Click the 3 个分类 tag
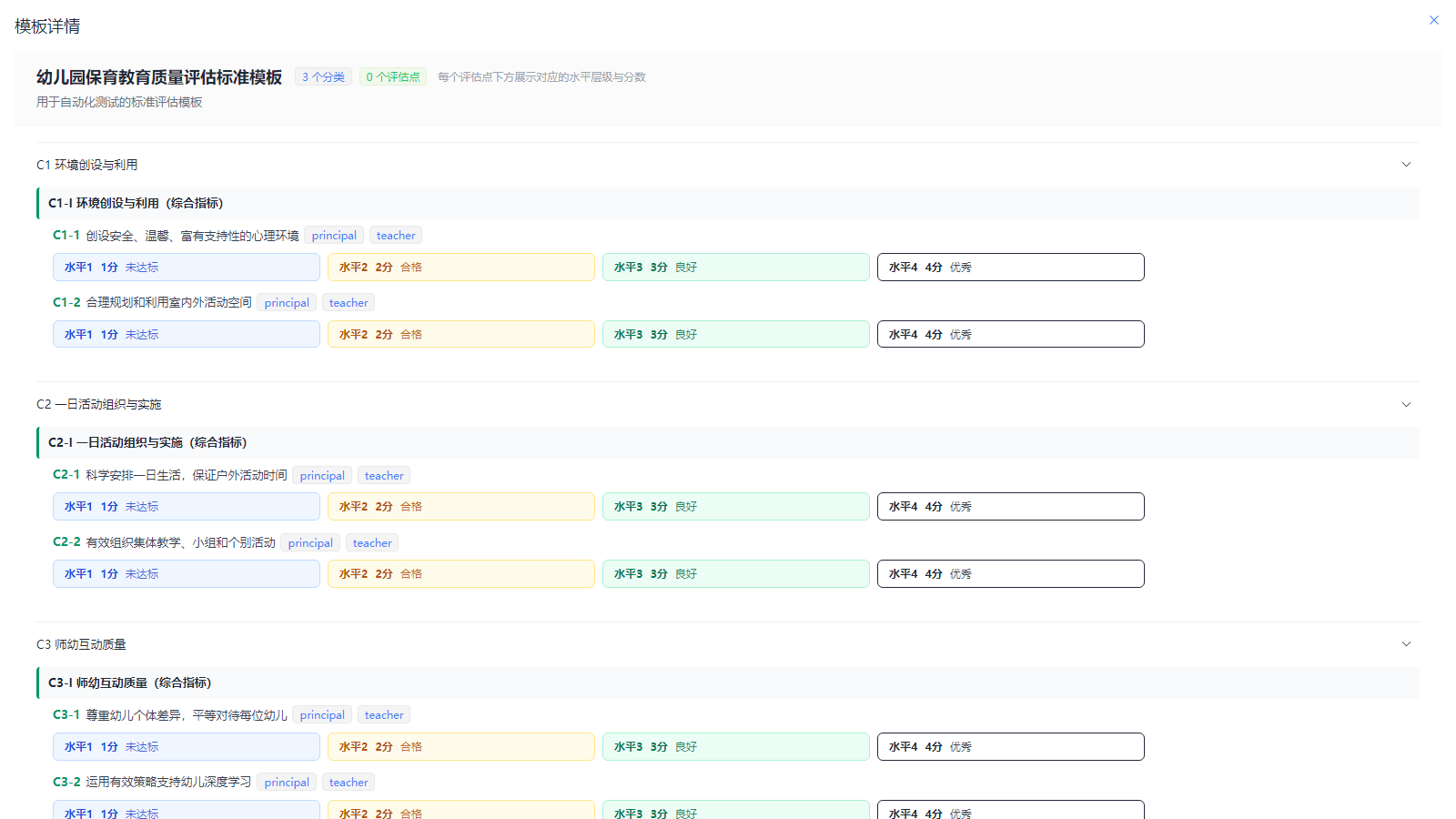This screenshot has width=1456, height=819. [x=323, y=77]
